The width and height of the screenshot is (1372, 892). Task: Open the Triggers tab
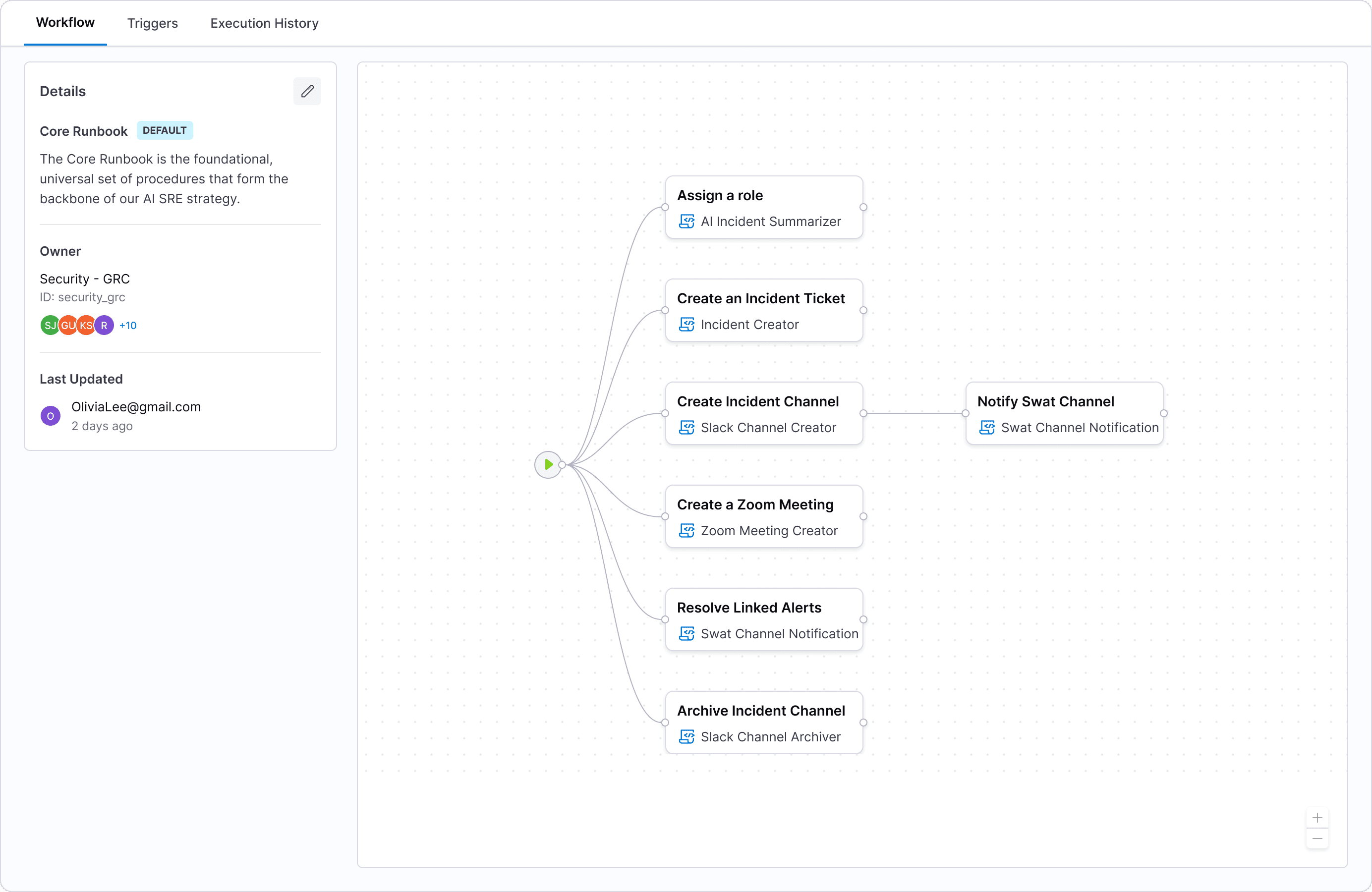click(152, 23)
